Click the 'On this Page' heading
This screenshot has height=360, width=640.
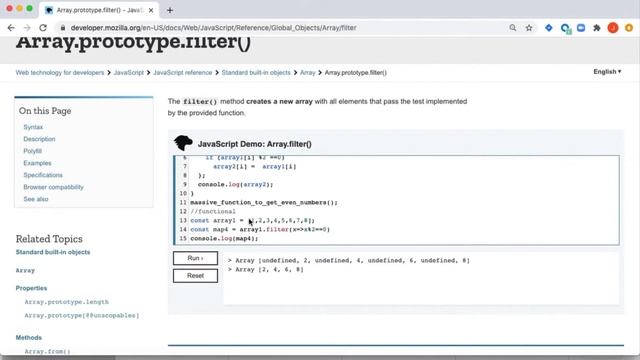click(45, 111)
